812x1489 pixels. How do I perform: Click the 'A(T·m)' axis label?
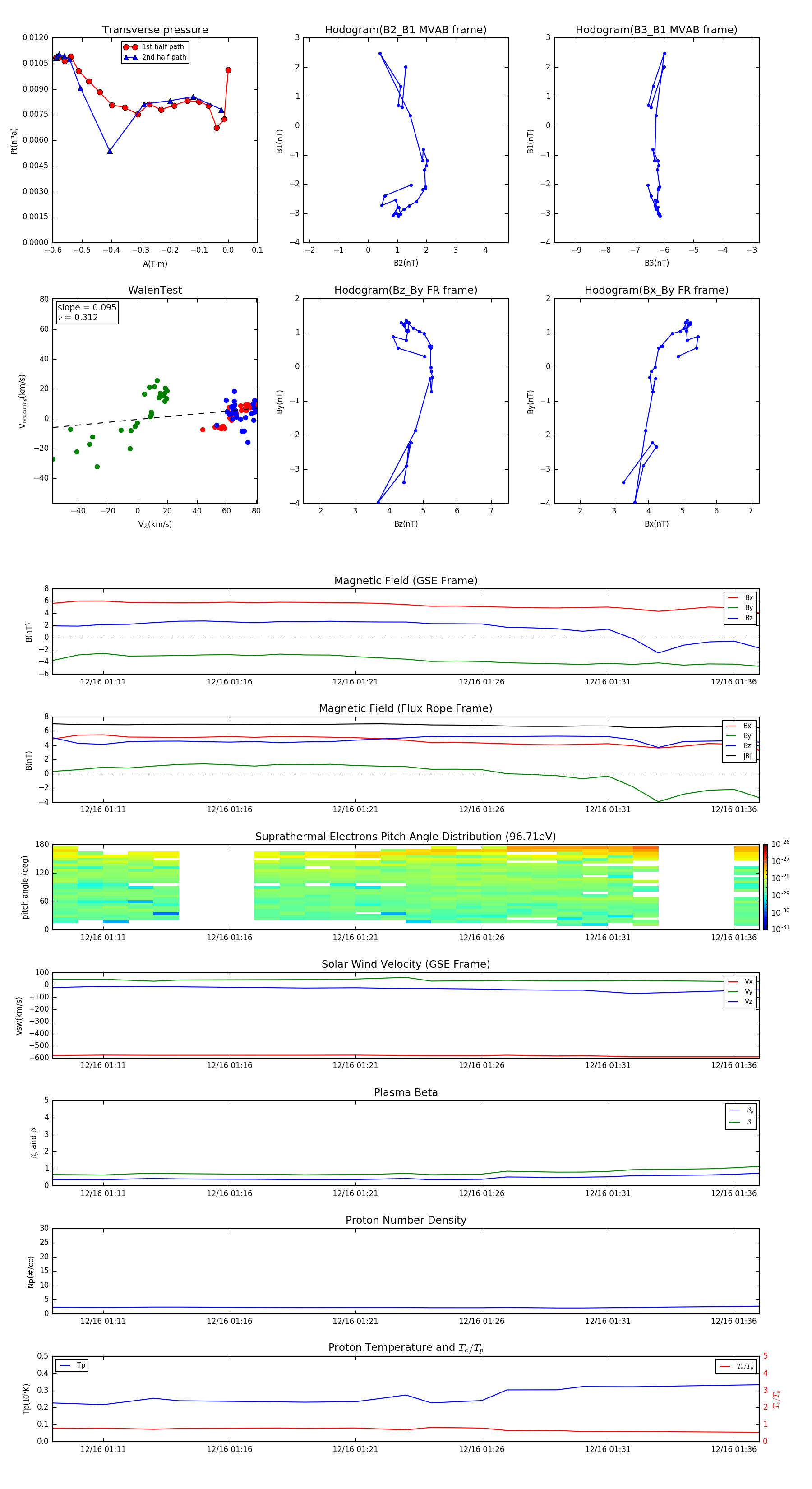pos(155,264)
